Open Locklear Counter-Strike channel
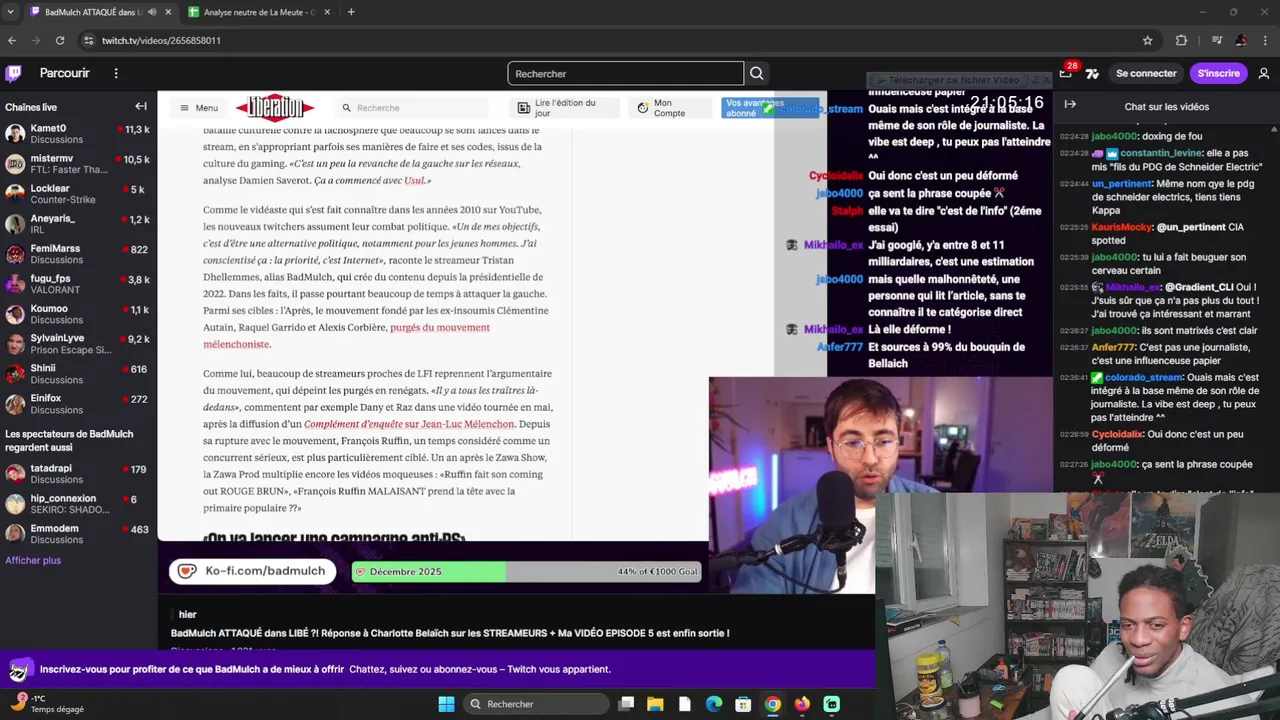 [x=78, y=194]
